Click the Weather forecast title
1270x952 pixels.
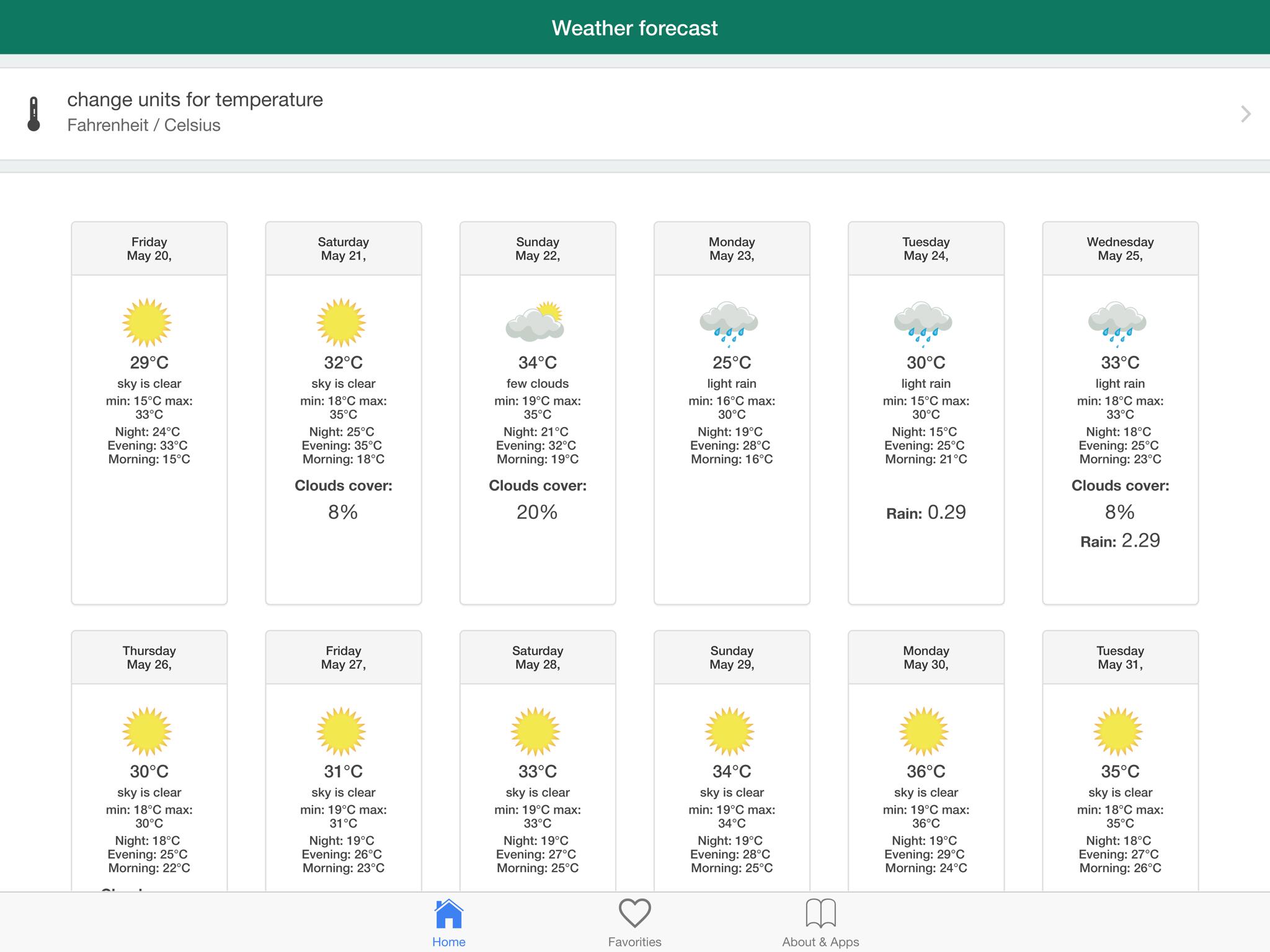(634, 28)
